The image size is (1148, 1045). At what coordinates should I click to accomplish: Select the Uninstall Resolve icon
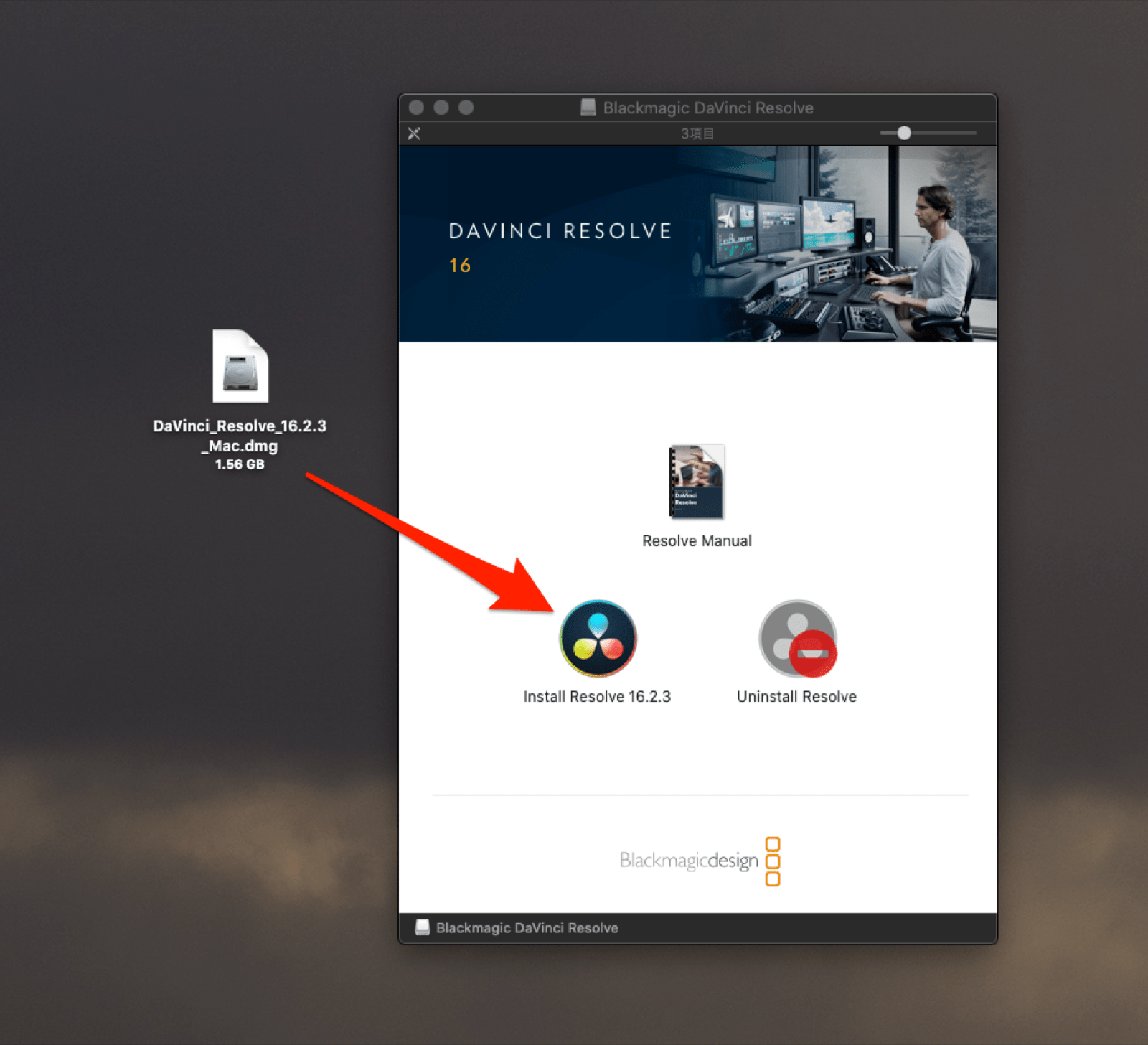pyautogui.click(x=797, y=638)
